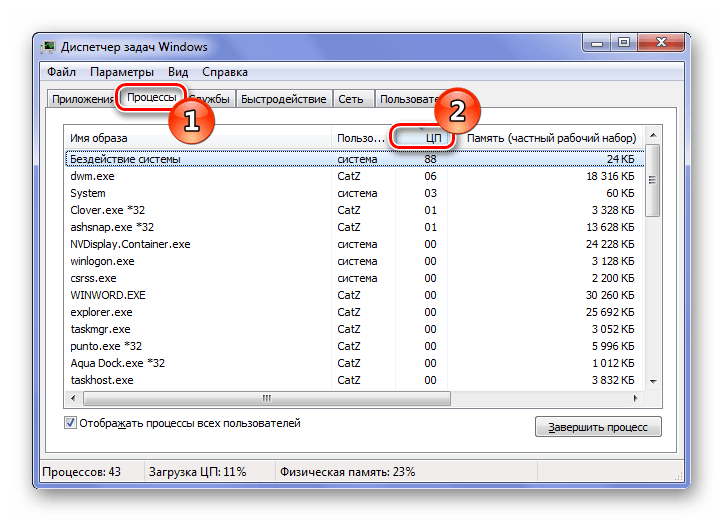Switch to the Приложения tab

pyautogui.click(x=82, y=99)
